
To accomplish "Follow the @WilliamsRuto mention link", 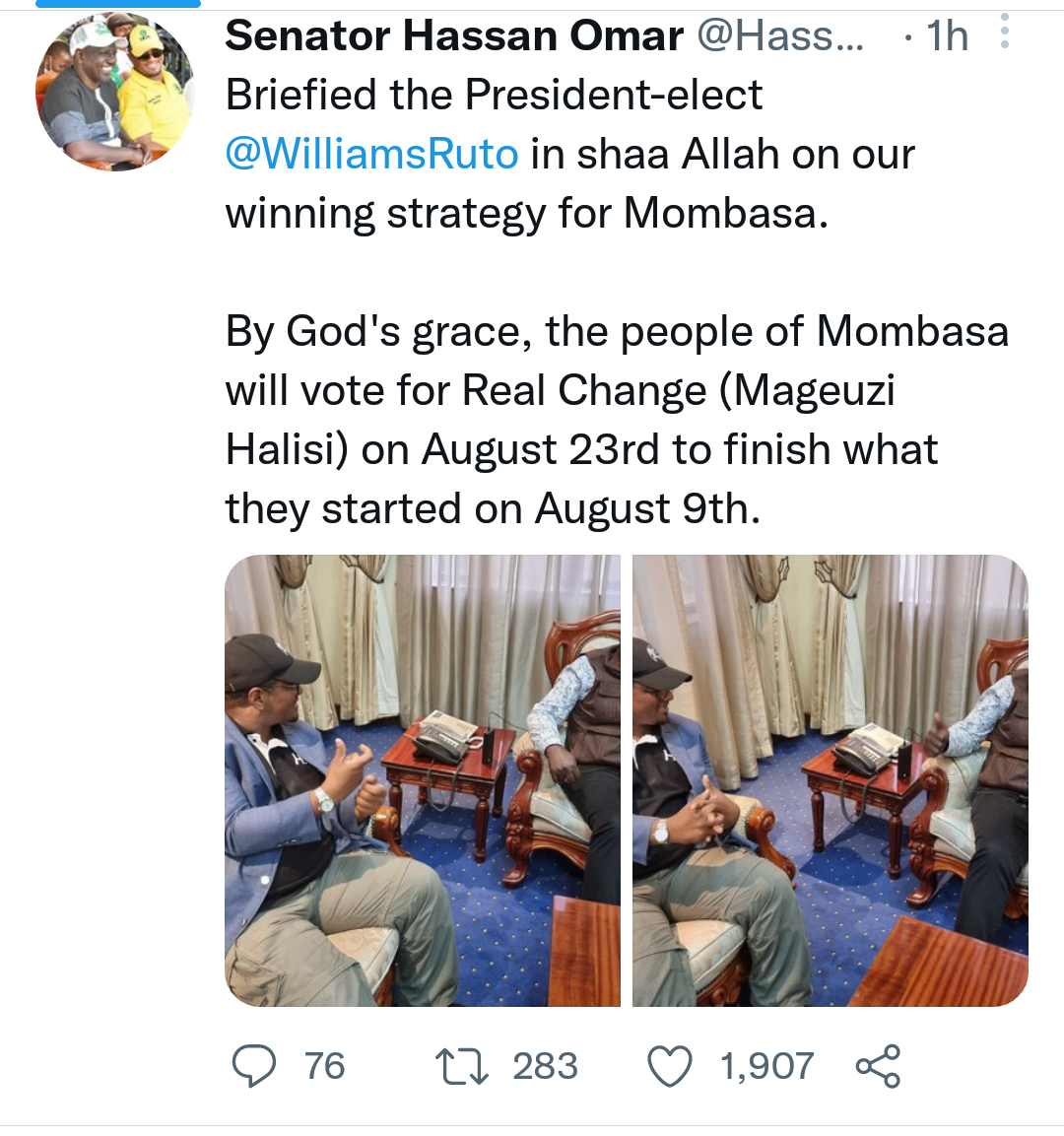I will (371, 154).
